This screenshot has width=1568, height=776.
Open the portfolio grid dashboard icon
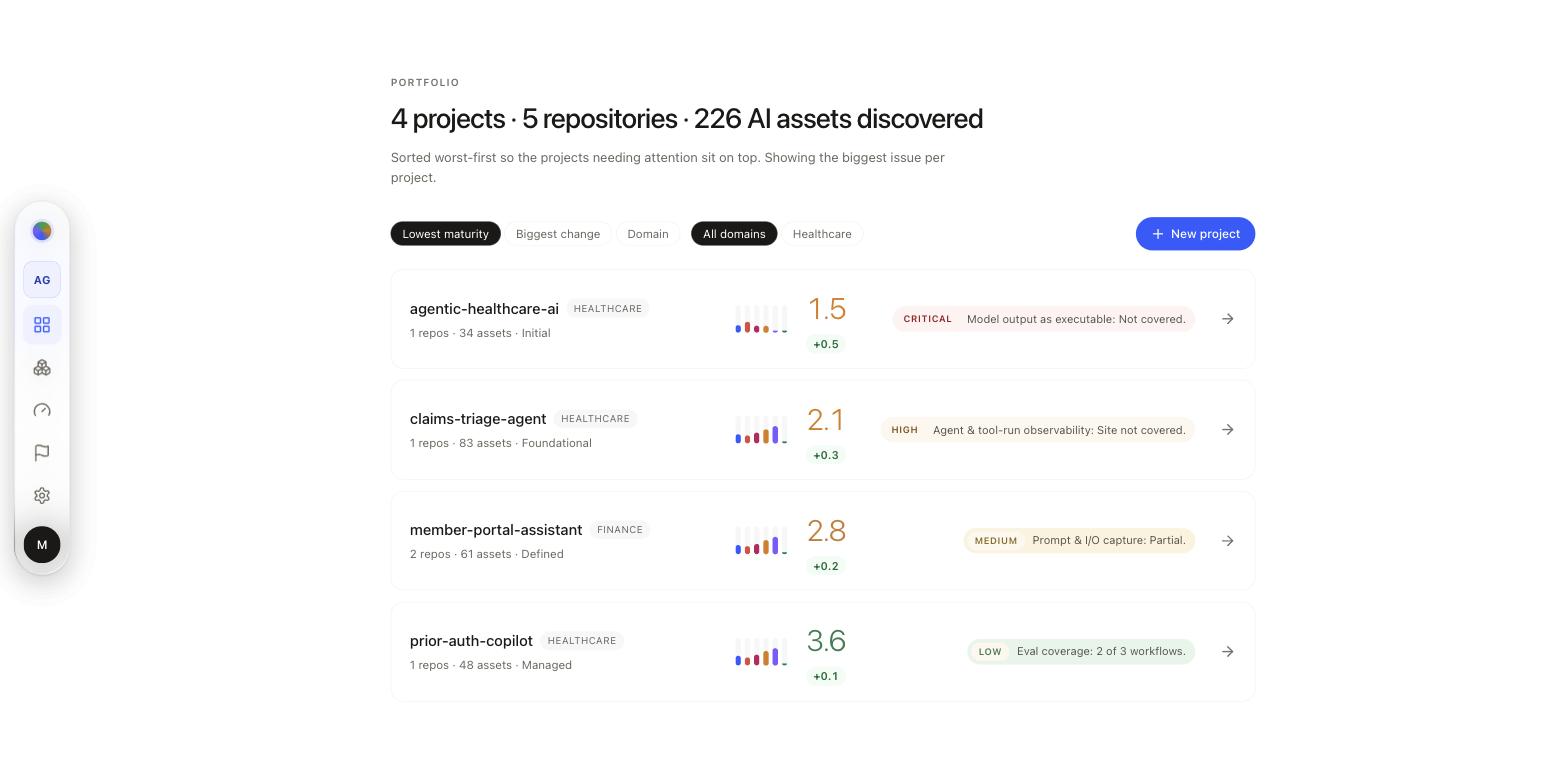coord(42,325)
